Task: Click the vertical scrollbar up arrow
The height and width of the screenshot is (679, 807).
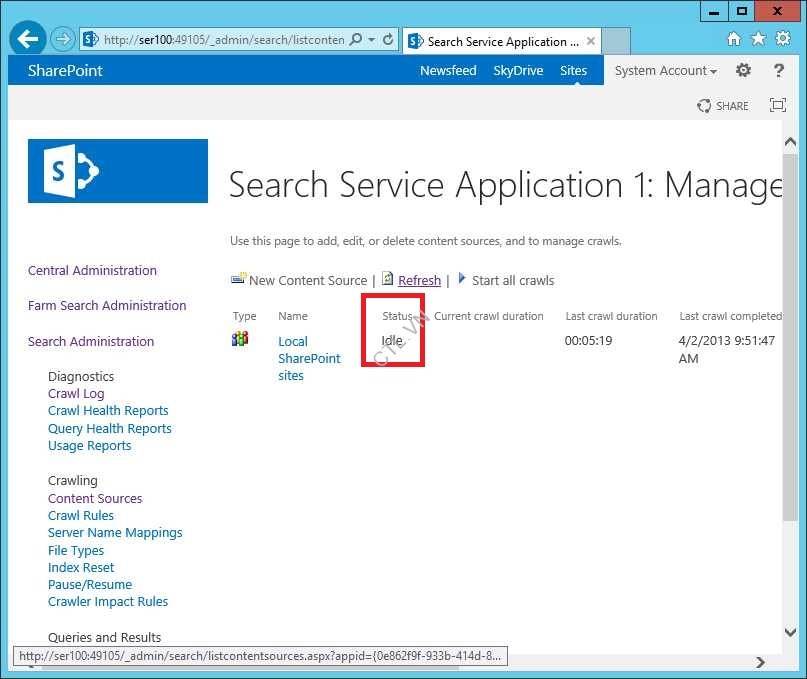Action: [x=790, y=143]
